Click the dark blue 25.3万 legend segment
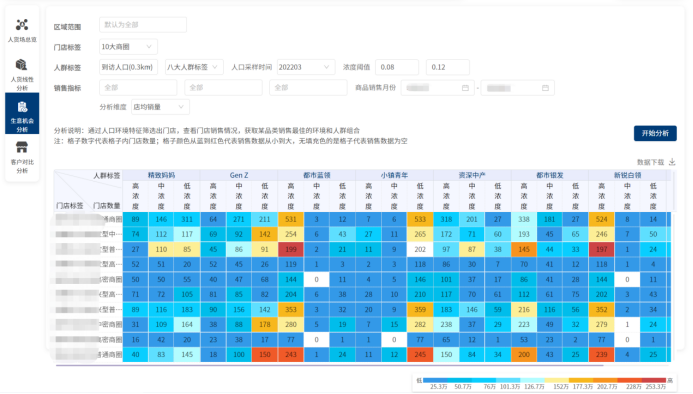Viewport: 693px width, 394px height. click(x=435, y=380)
